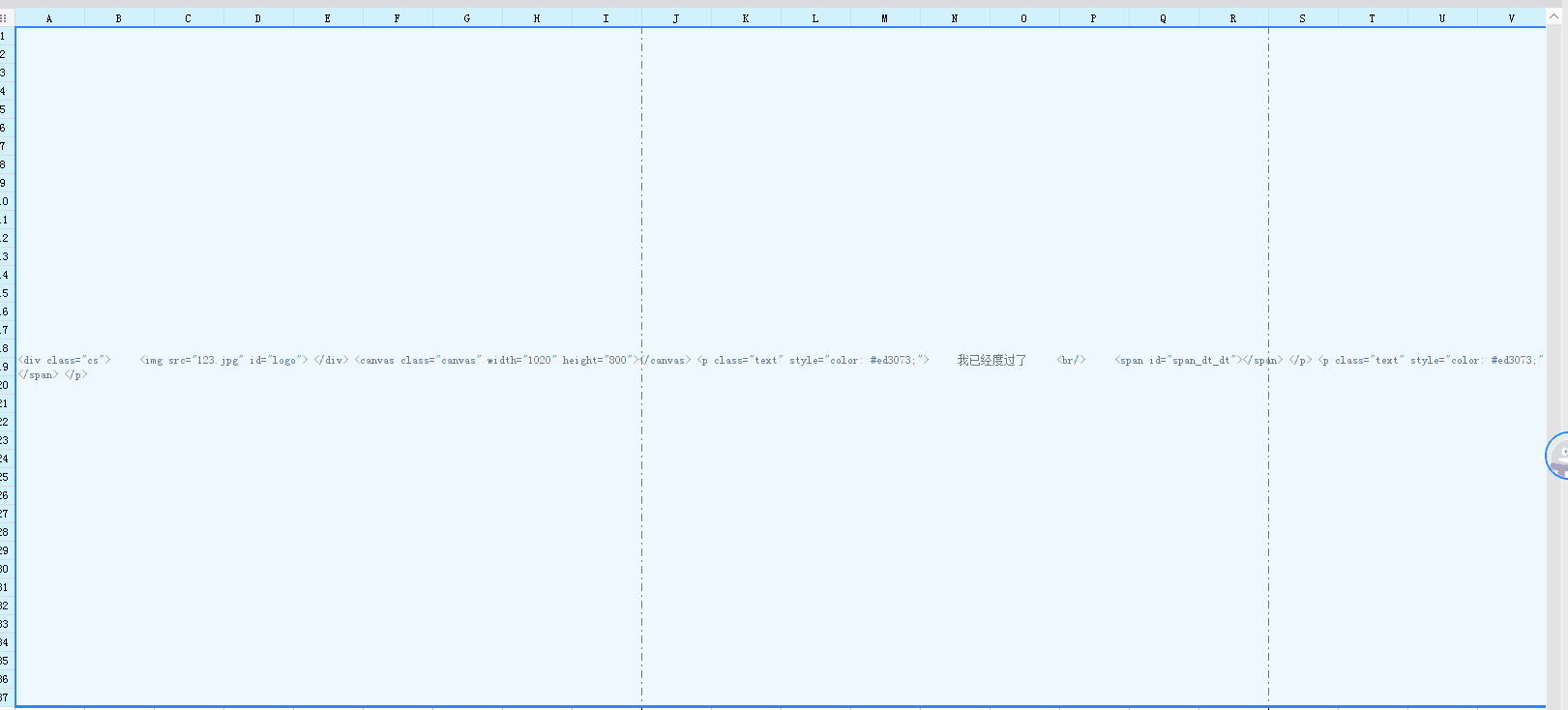Open the floating assistant icon at right edge
The height and width of the screenshot is (710, 1568).
[1557, 456]
